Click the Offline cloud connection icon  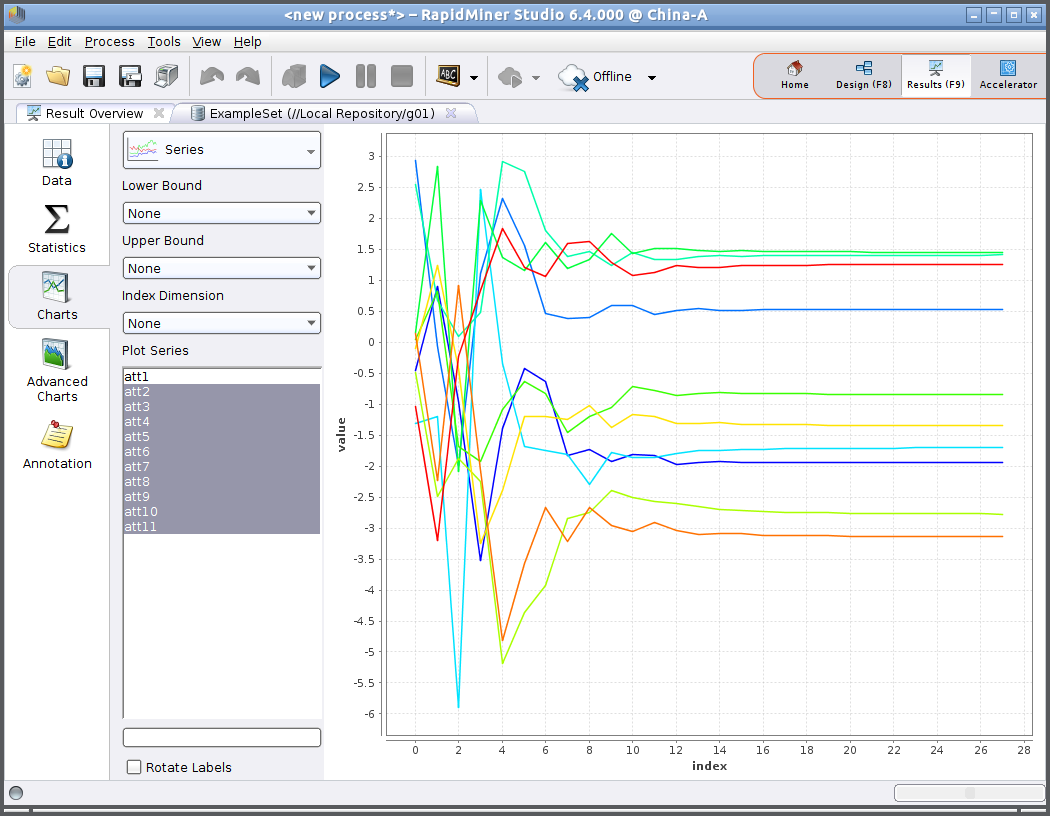click(x=573, y=78)
